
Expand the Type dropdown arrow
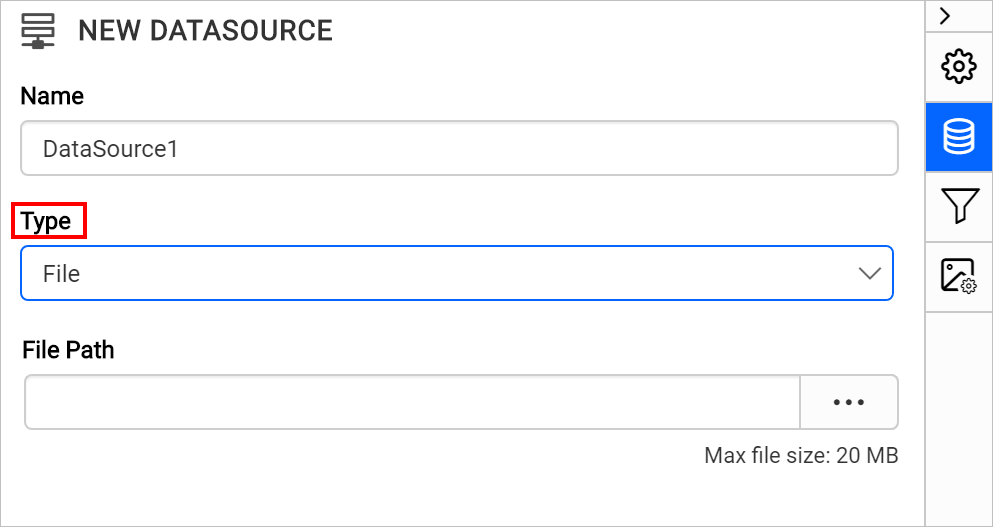click(869, 273)
